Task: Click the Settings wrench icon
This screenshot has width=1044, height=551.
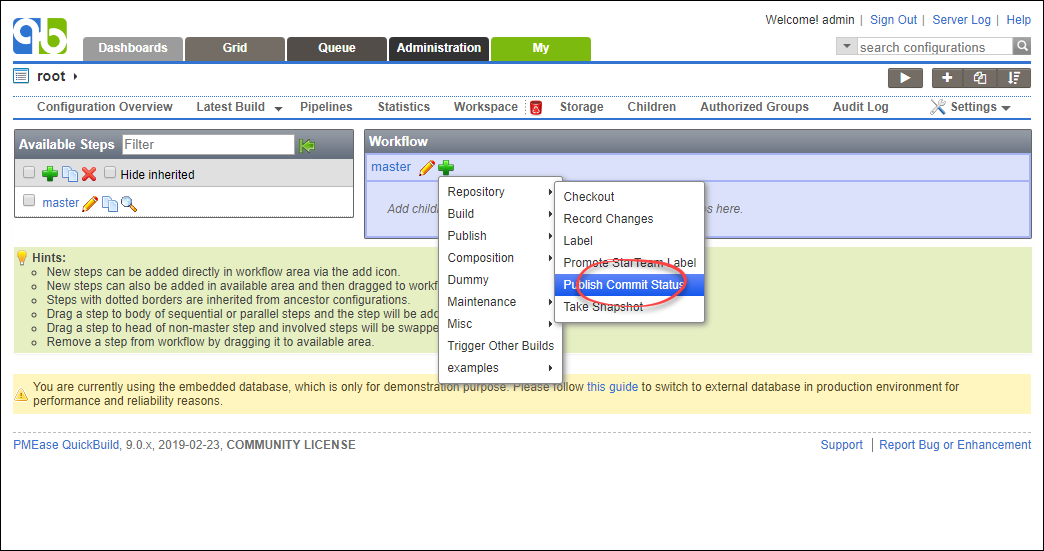Action: (x=937, y=106)
